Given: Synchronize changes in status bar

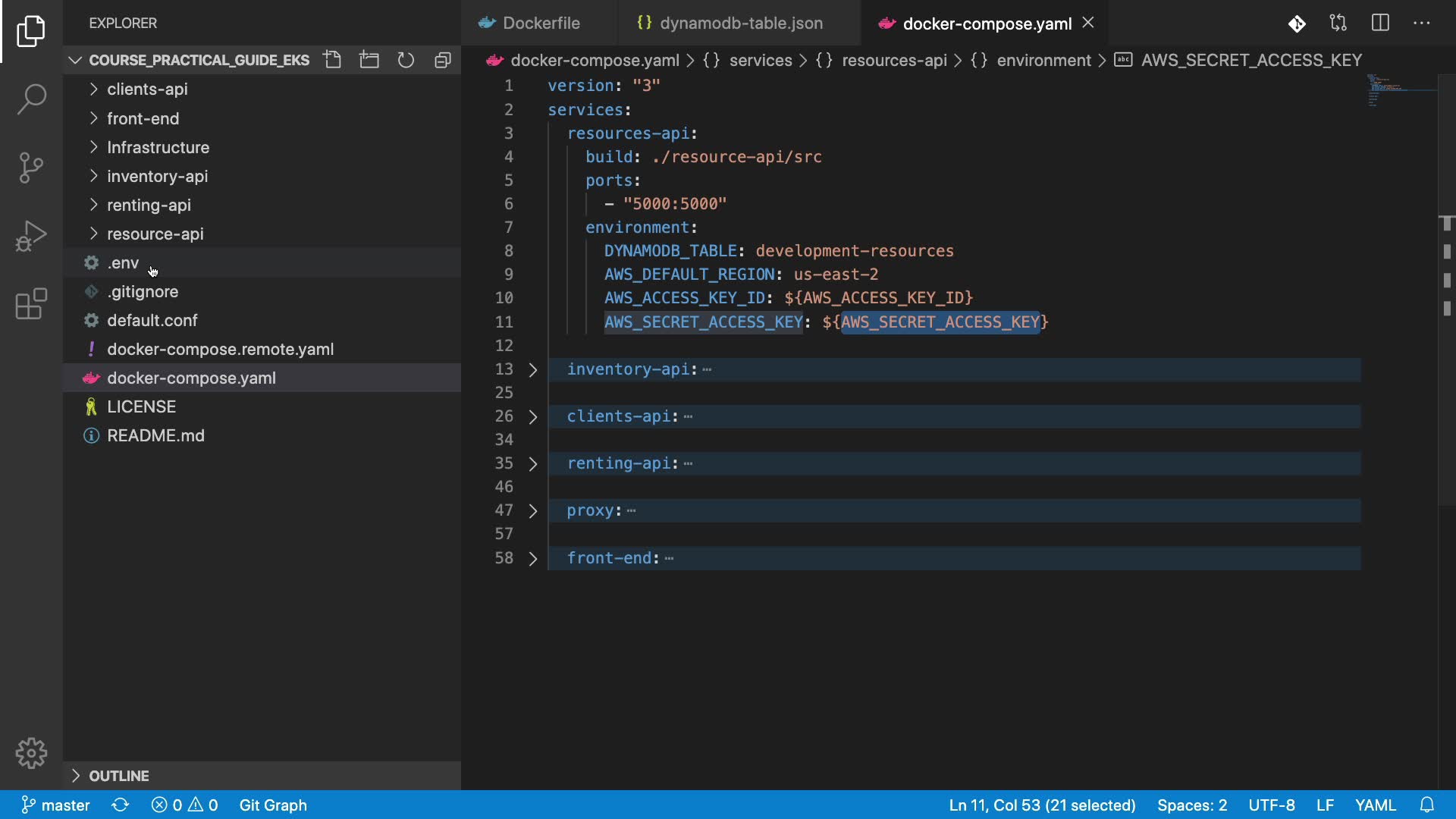Looking at the screenshot, I should click(121, 805).
